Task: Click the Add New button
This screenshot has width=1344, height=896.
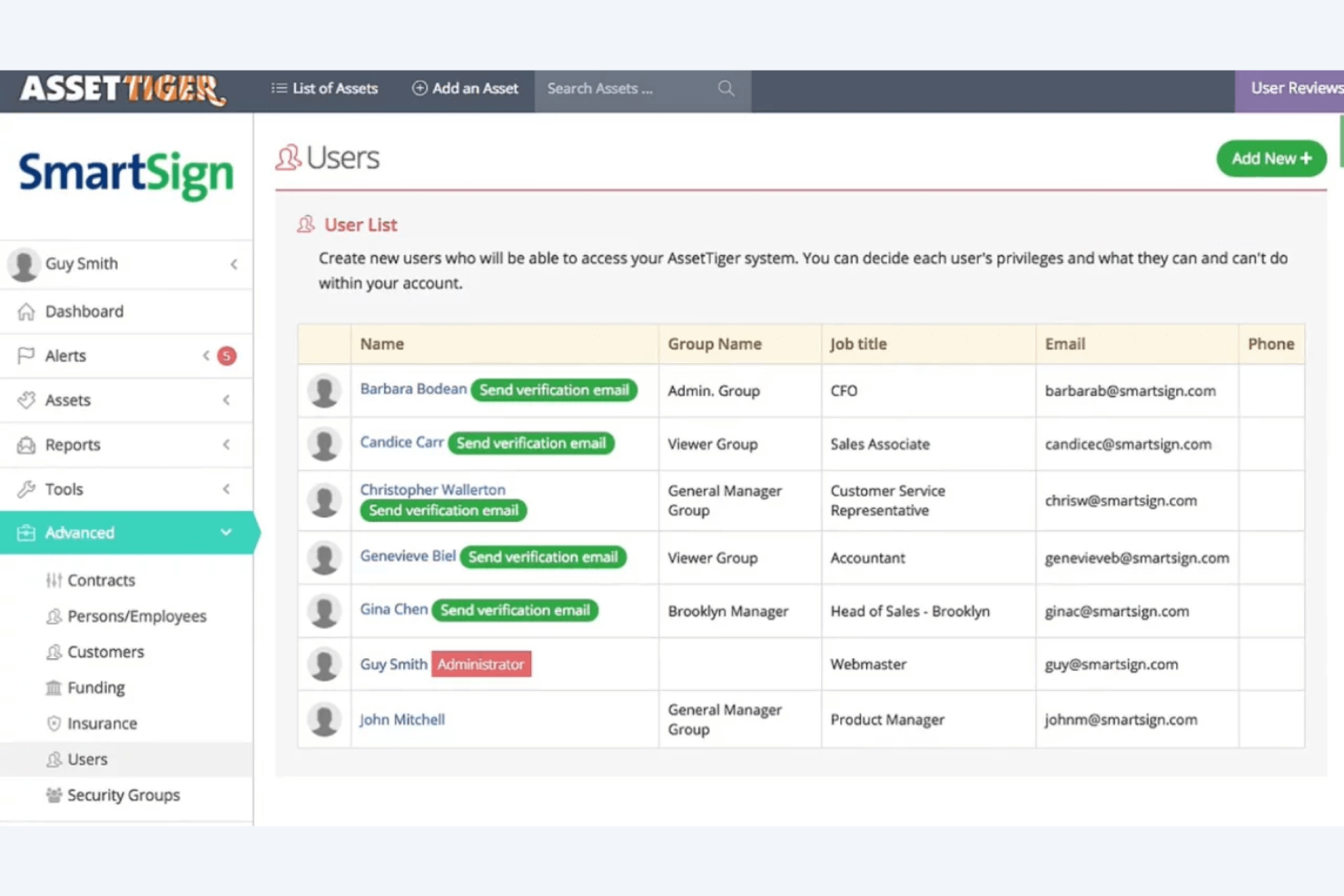Action: 1270,158
